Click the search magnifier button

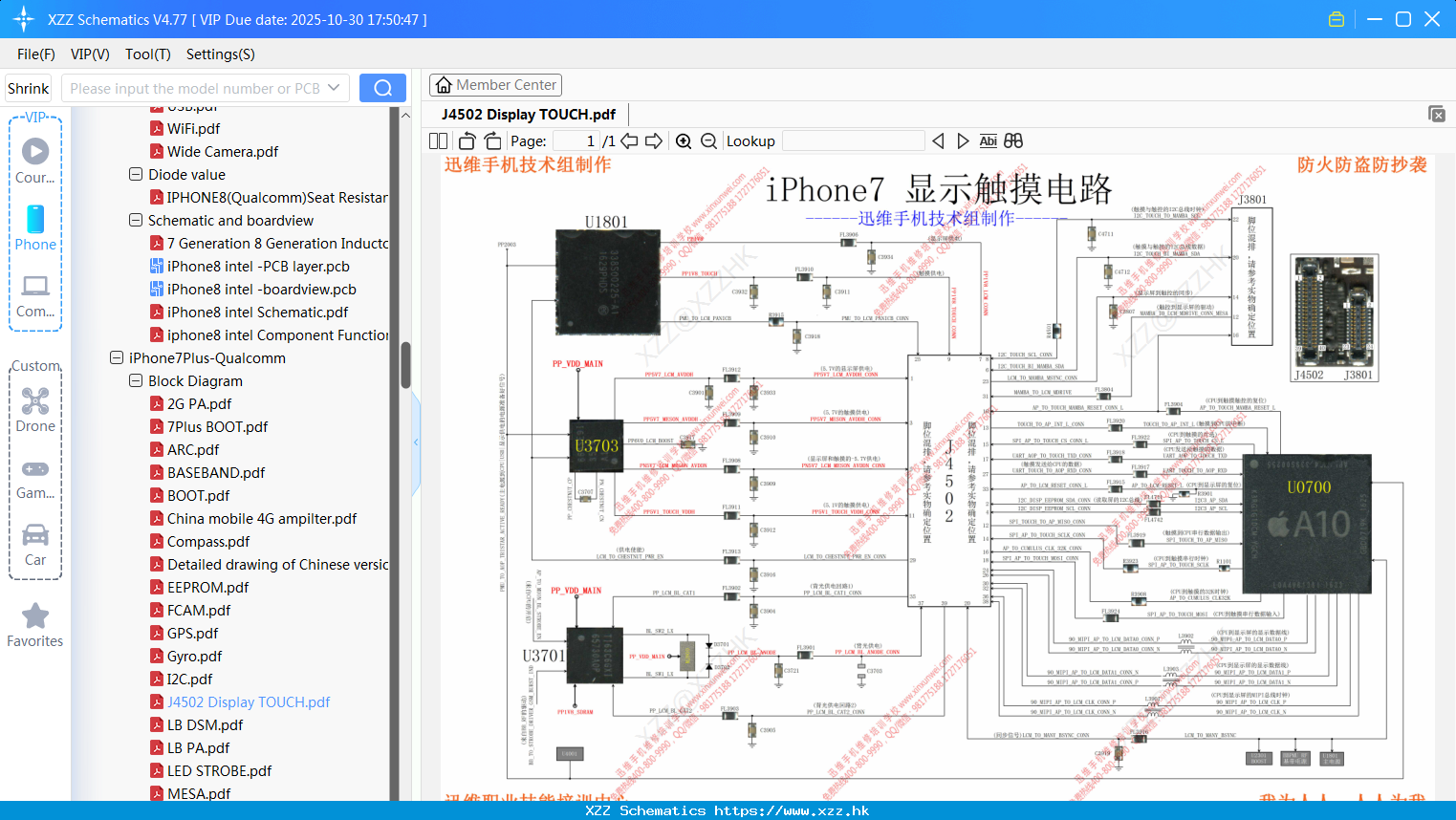[x=382, y=88]
